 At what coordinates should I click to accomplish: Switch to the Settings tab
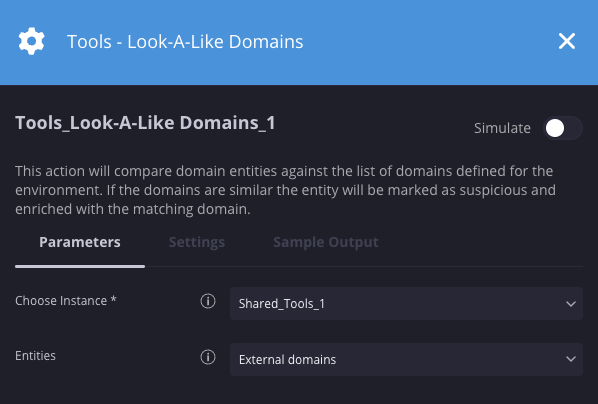[197, 242]
